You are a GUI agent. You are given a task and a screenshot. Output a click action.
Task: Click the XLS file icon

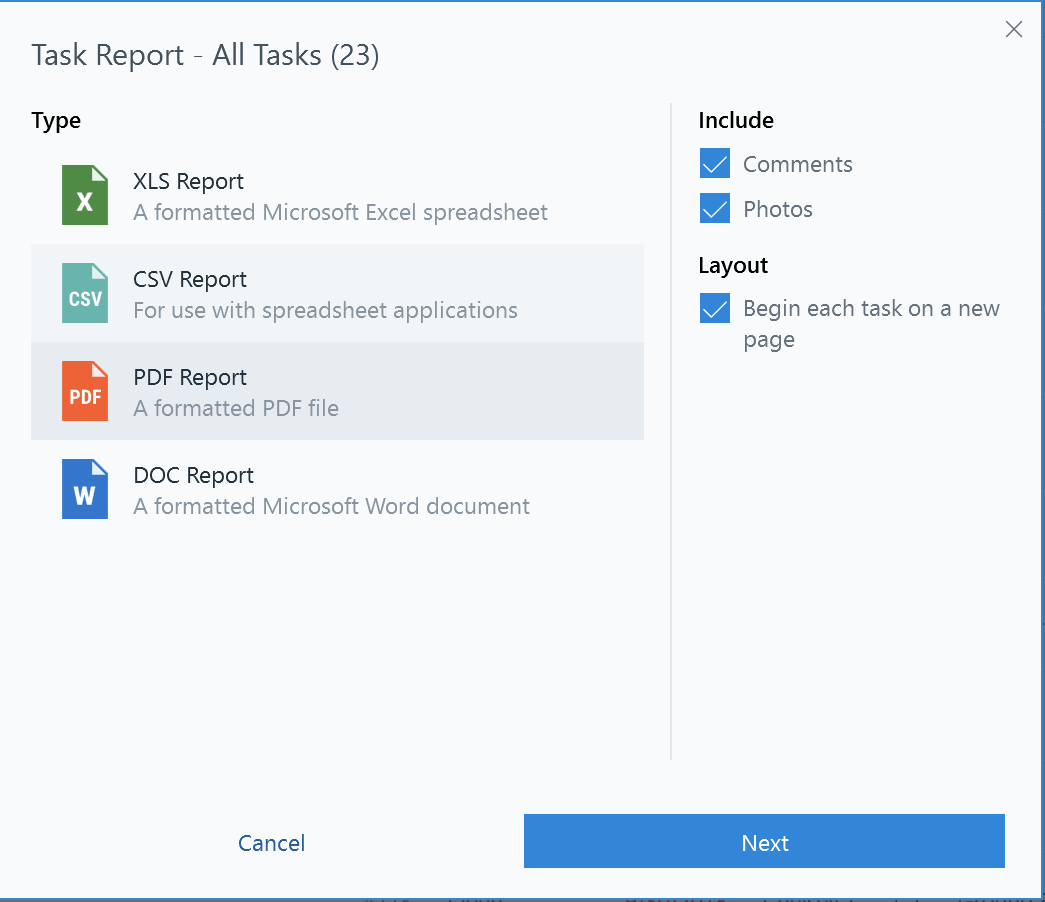point(85,195)
